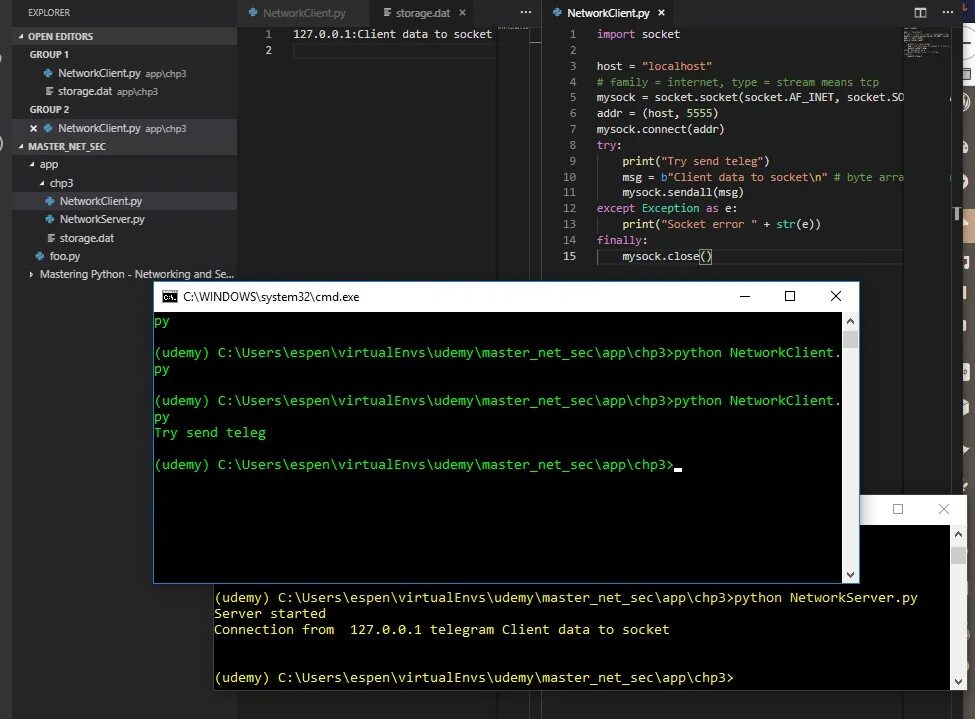Switch to NetworkClient.py tab in left editor group

[304, 12]
